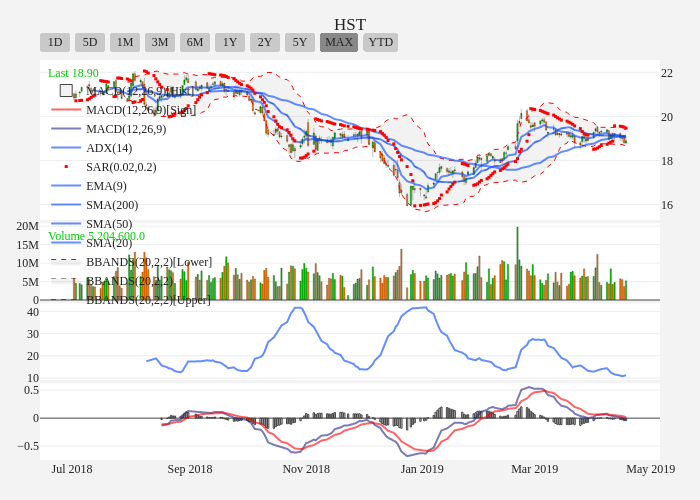Screen dimensions: 700x500
Task: Select the 6M range option
Action: 195,42
